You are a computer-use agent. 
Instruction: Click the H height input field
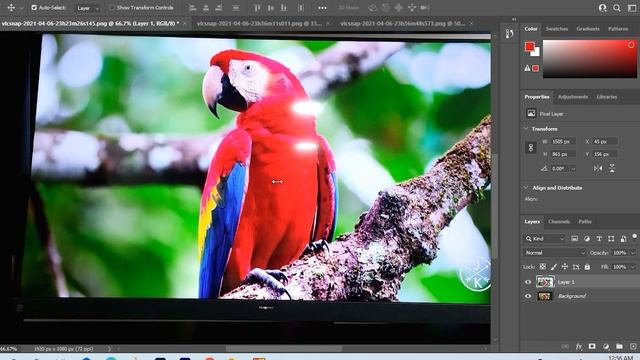(563, 154)
